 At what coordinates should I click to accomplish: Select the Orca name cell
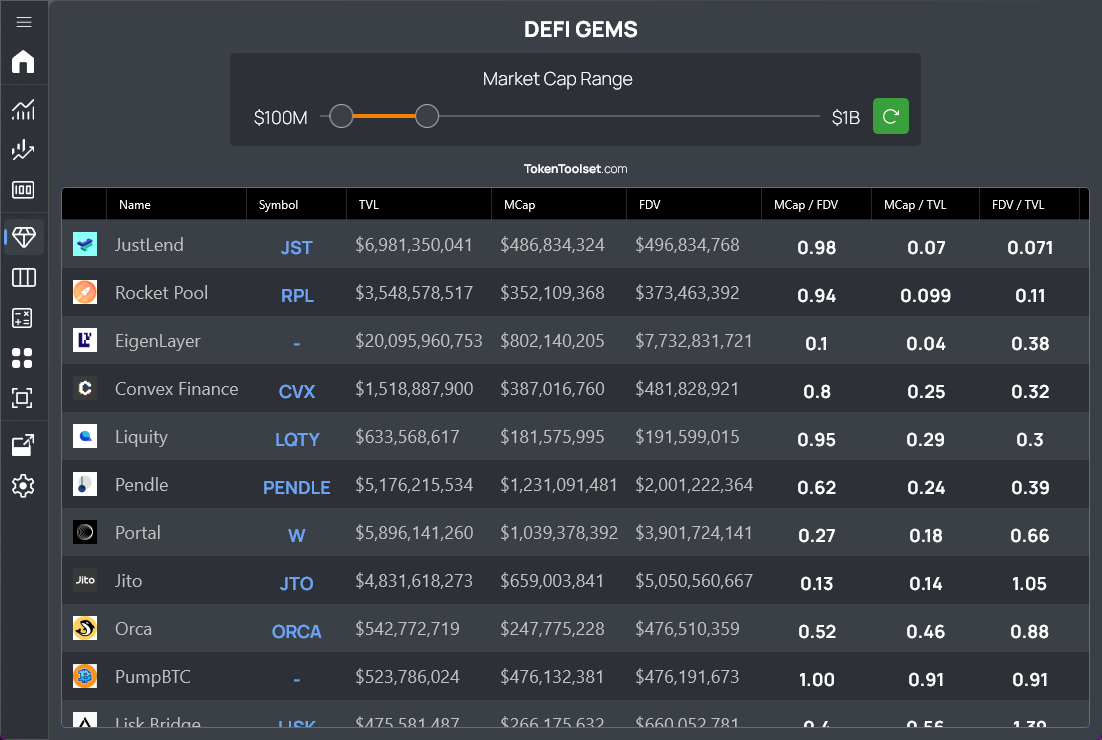click(134, 629)
